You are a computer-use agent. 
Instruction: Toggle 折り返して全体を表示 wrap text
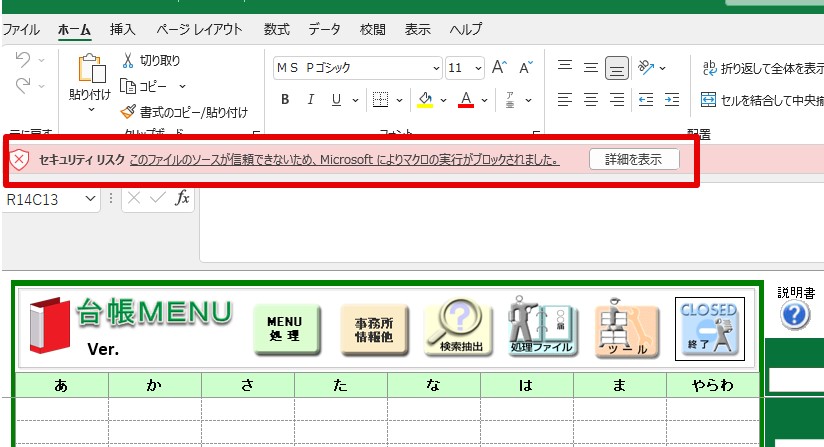point(761,68)
